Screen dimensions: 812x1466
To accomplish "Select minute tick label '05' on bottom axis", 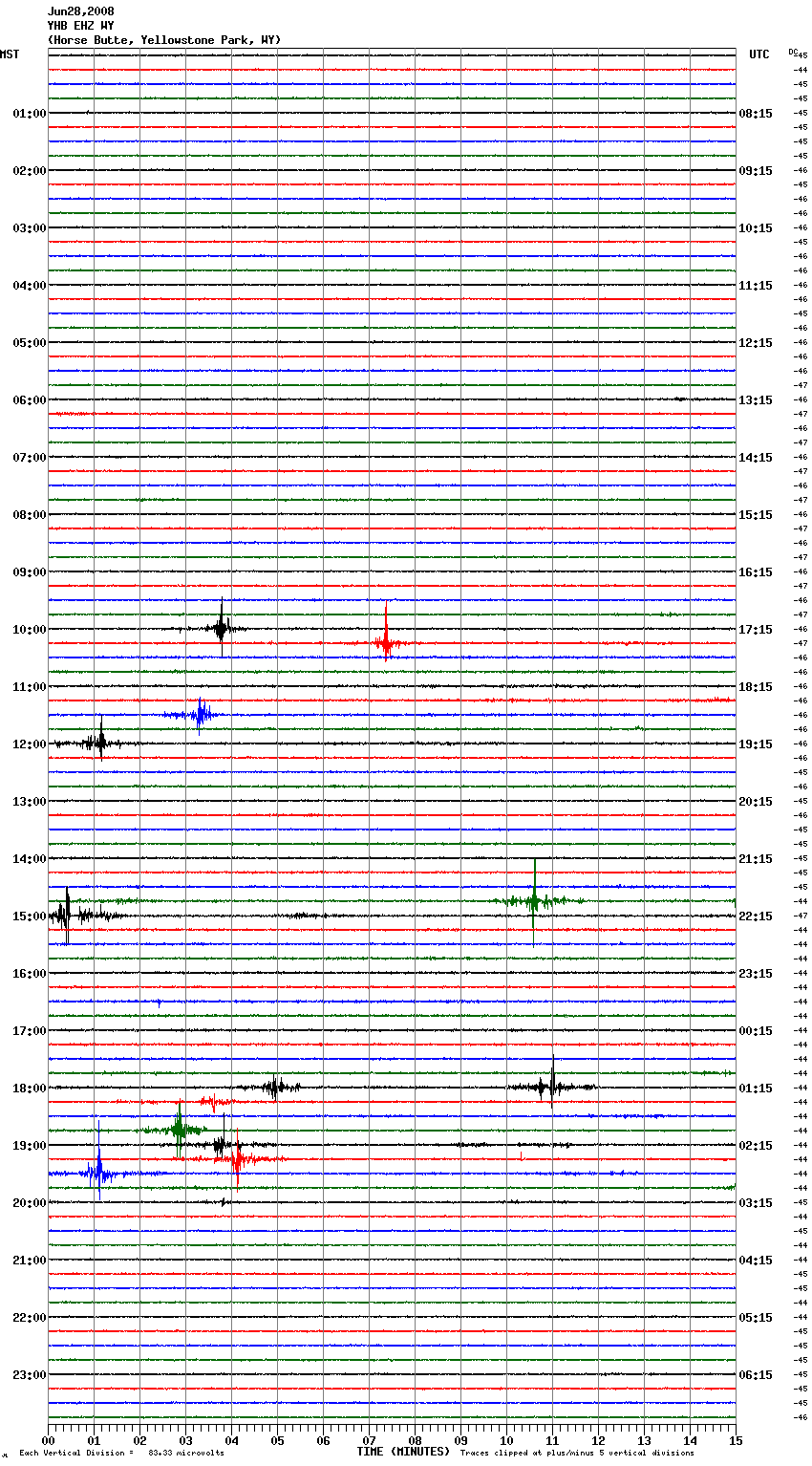I will click(278, 1440).
